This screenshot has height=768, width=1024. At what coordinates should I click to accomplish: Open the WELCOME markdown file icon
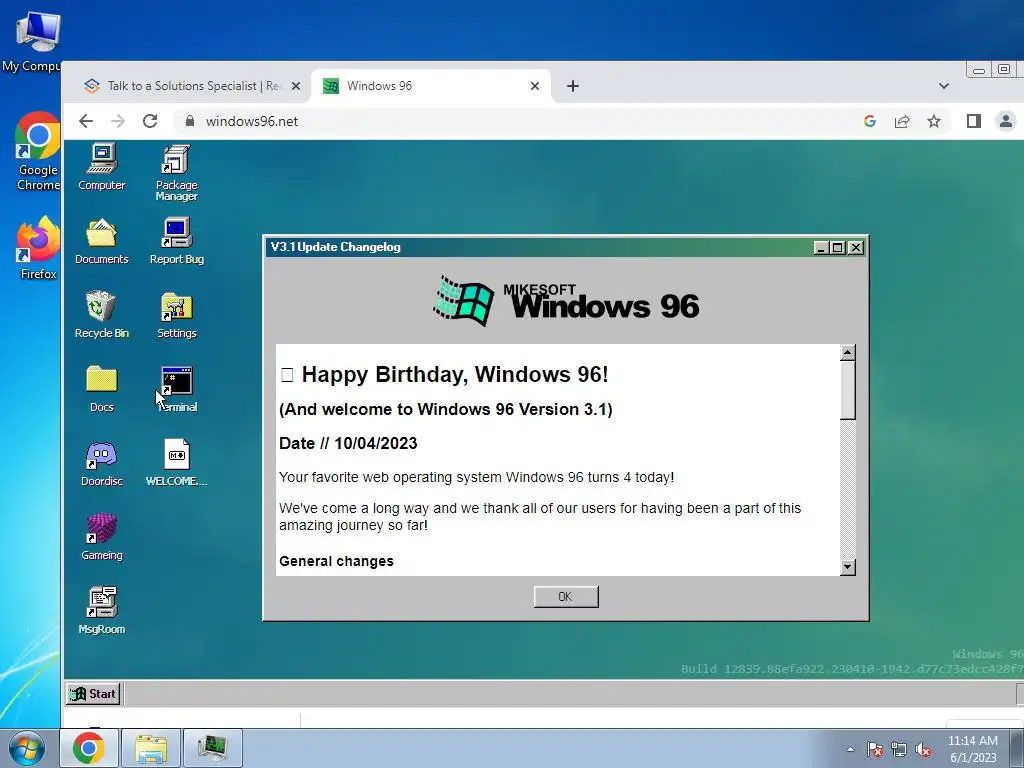pyautogui.click(x=176, y=463)
